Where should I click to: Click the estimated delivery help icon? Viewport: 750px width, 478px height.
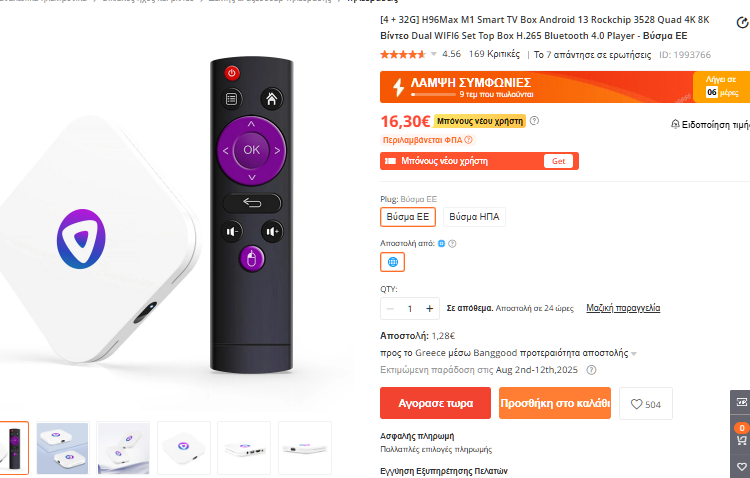tap(591, 370)
